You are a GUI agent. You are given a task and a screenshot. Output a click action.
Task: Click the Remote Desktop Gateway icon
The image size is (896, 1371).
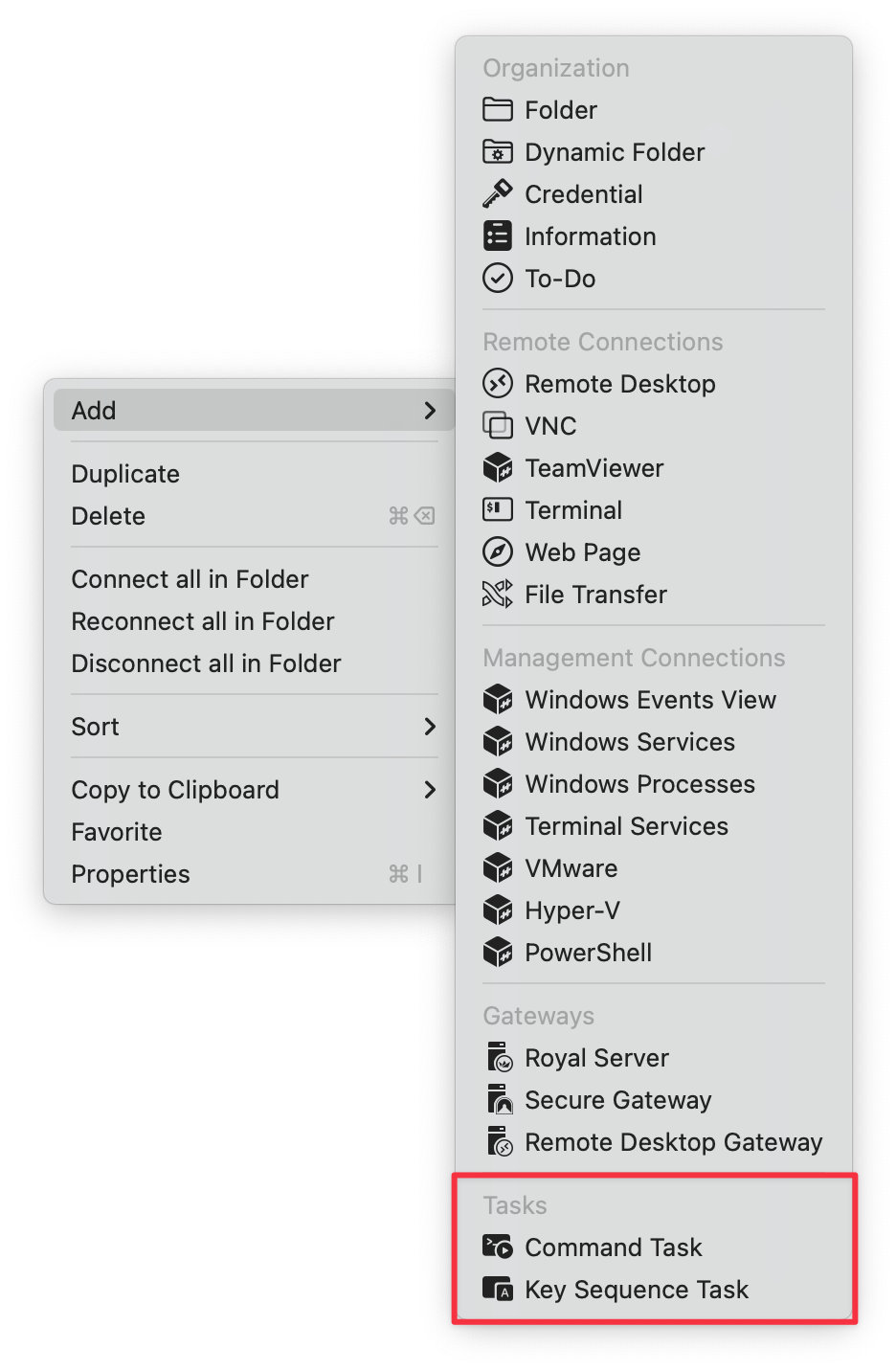pyautogui.click(x=499, y=1142)
